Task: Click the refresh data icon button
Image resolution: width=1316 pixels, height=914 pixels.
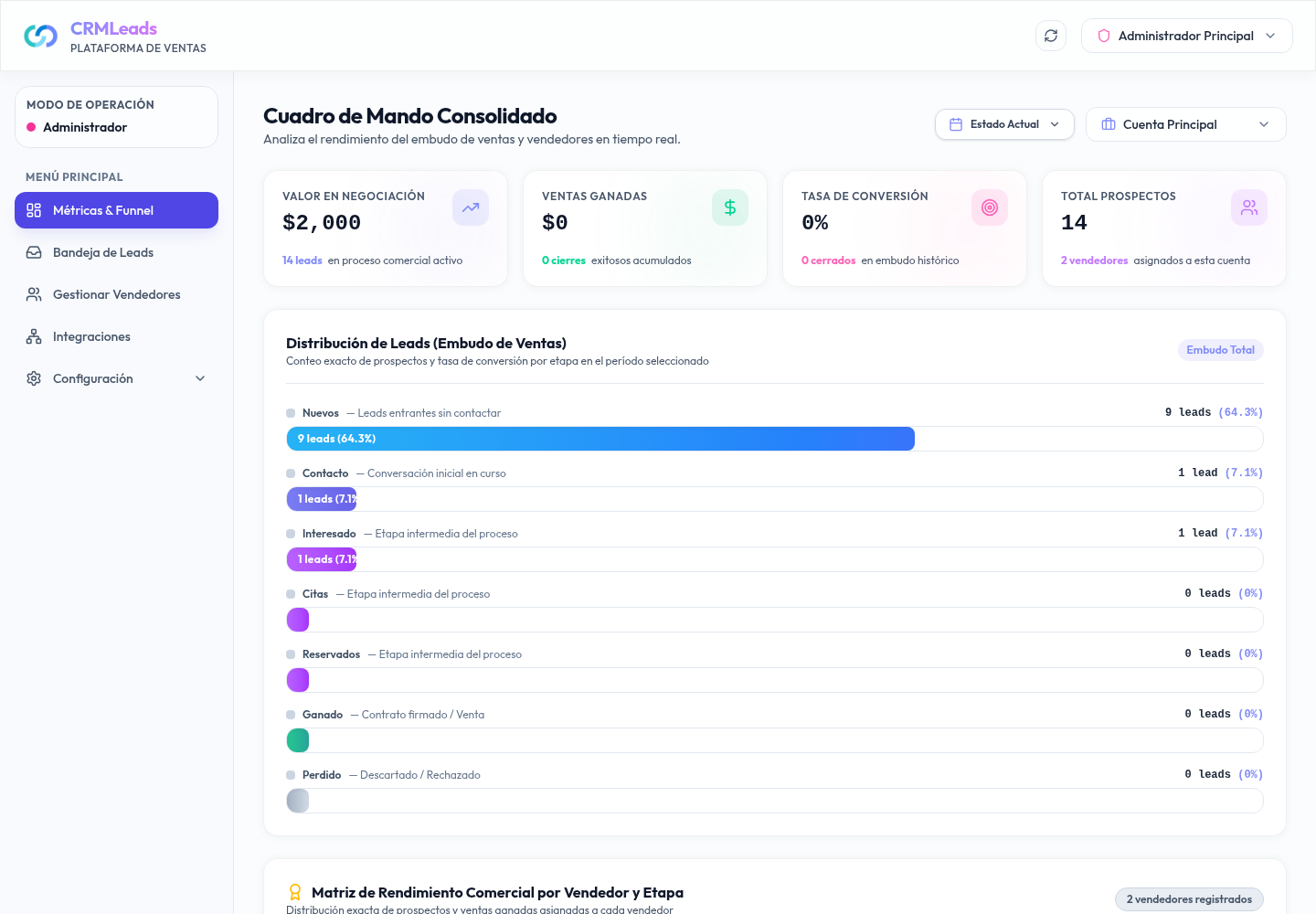Action: click(x=1051, y=36)
